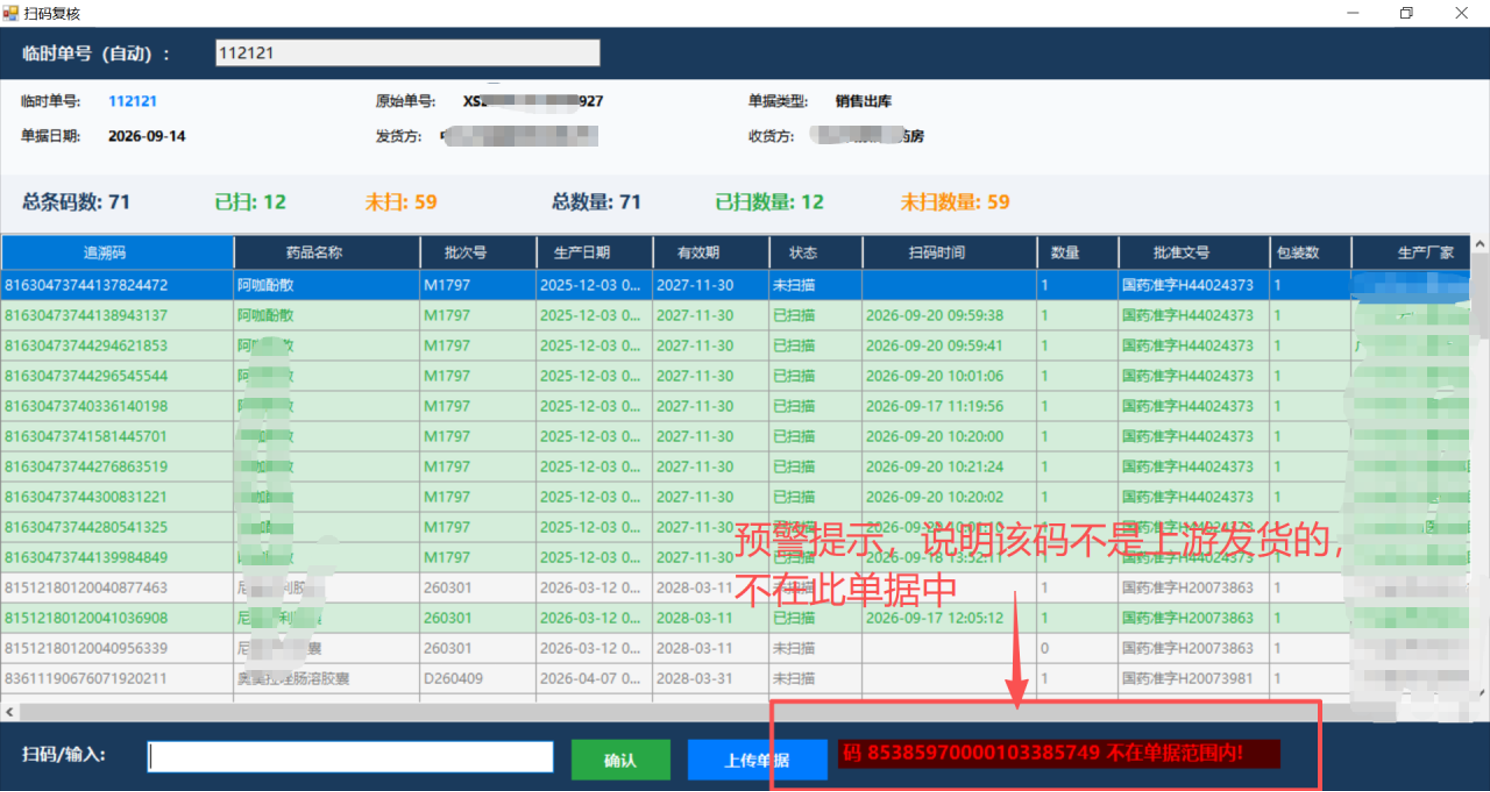This screenshot has width=1490, height=792.
Task: Sort by the 追溯码 column header
Action: click(x=117, y=253)
